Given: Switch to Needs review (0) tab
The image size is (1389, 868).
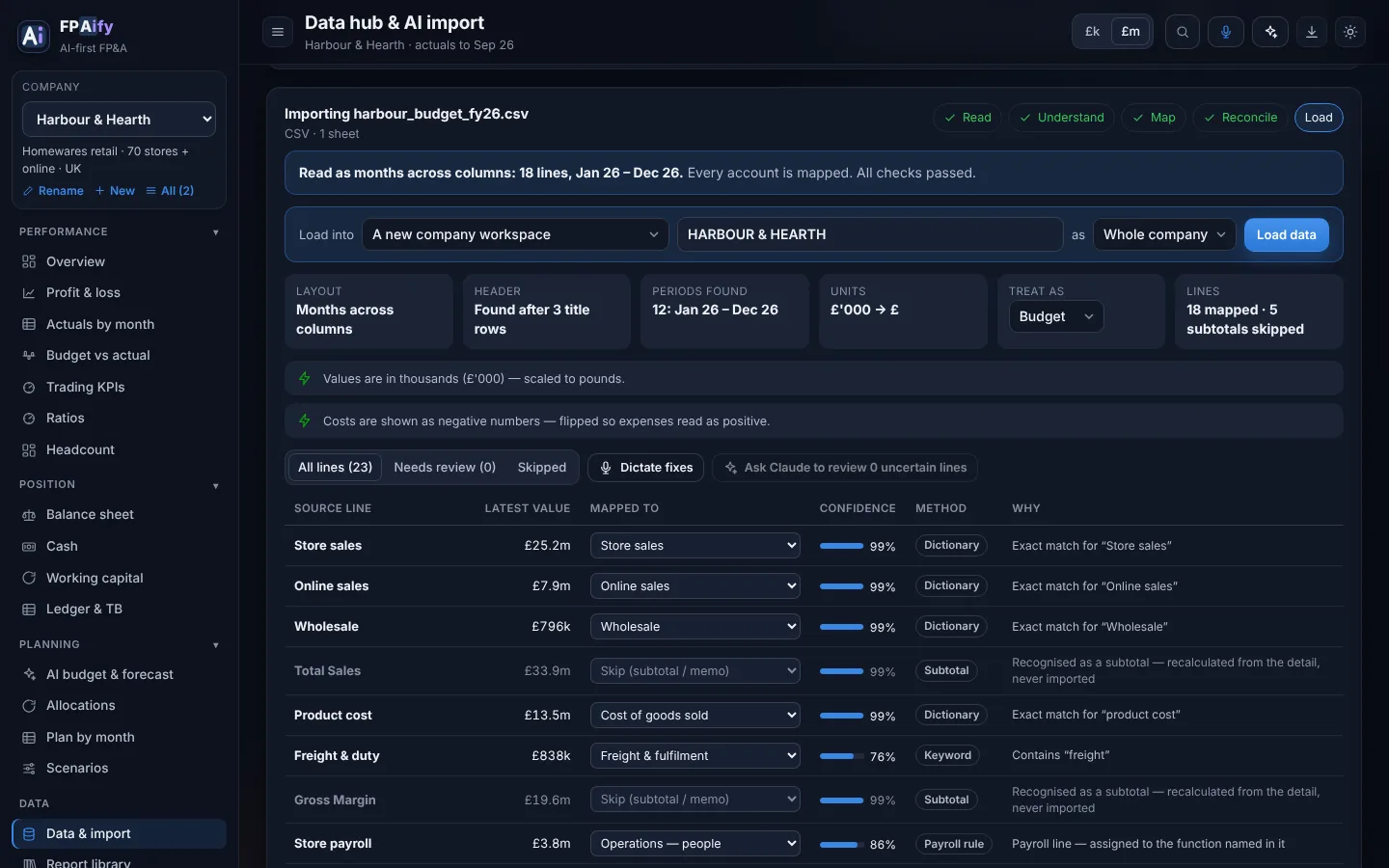Looking at the screenshot, I should pyautogui.click(x=445, y=468).
